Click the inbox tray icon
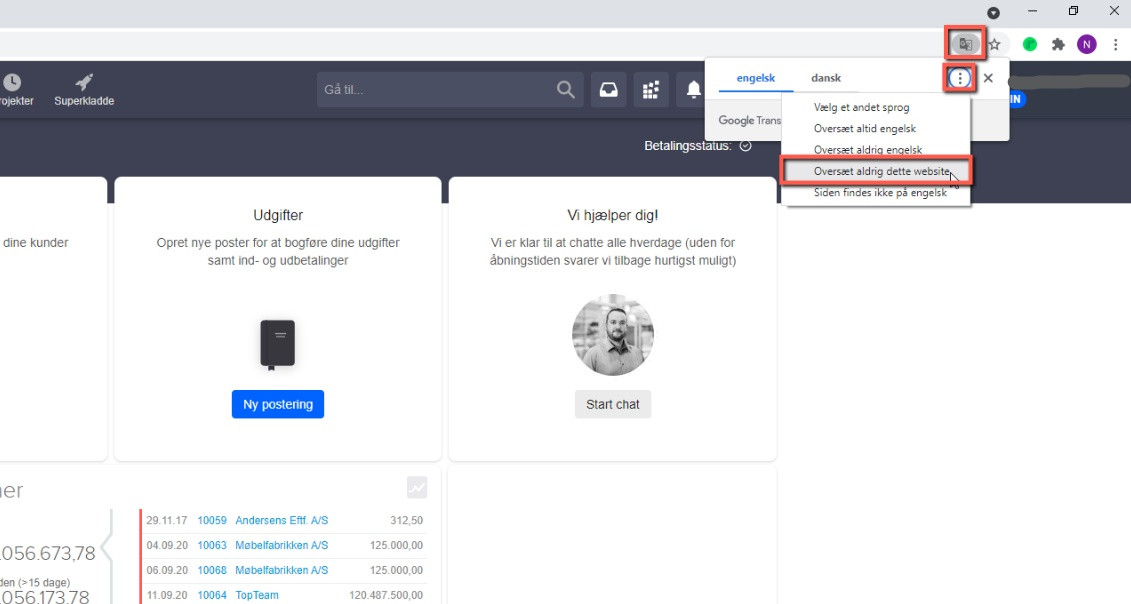Viewport: 1131px width, 604px height. click(x=608, y=90)
